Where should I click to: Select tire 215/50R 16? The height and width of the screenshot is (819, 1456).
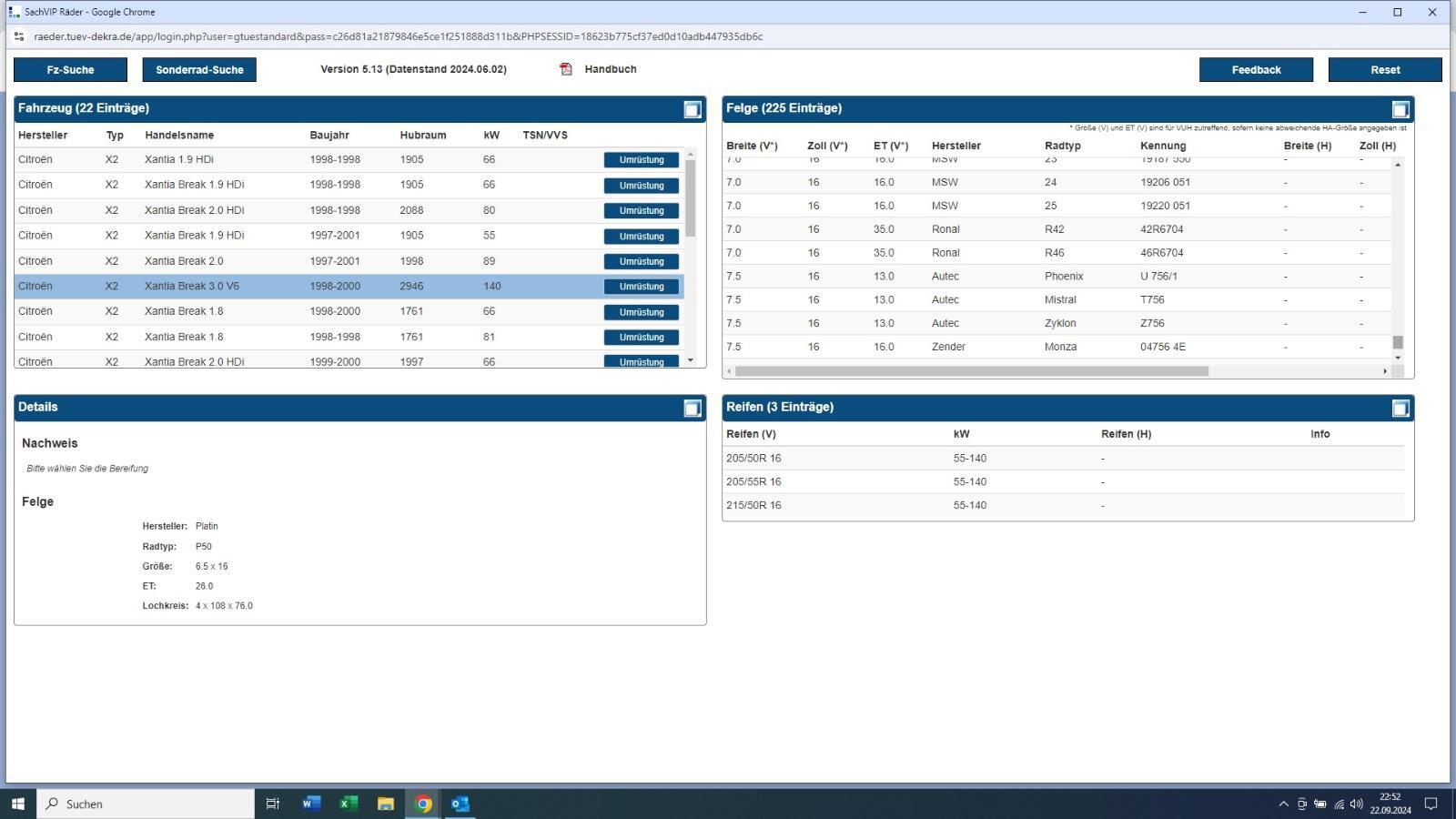[x=1065, y=506]
